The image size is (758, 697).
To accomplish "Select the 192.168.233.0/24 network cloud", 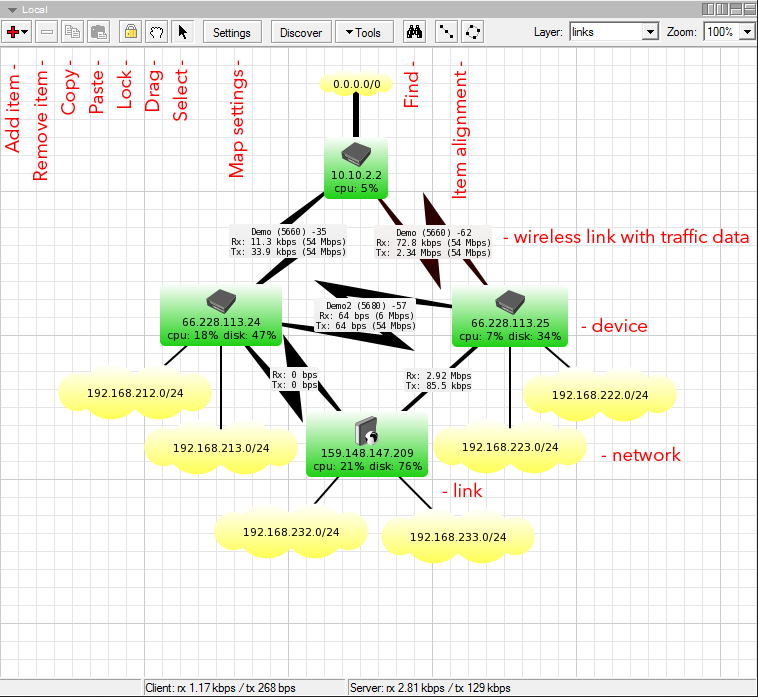I will pos(458,537).
